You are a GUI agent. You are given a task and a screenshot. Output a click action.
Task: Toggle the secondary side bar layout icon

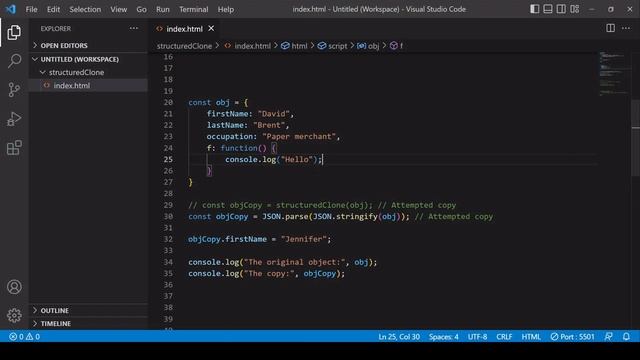(561, 9)
